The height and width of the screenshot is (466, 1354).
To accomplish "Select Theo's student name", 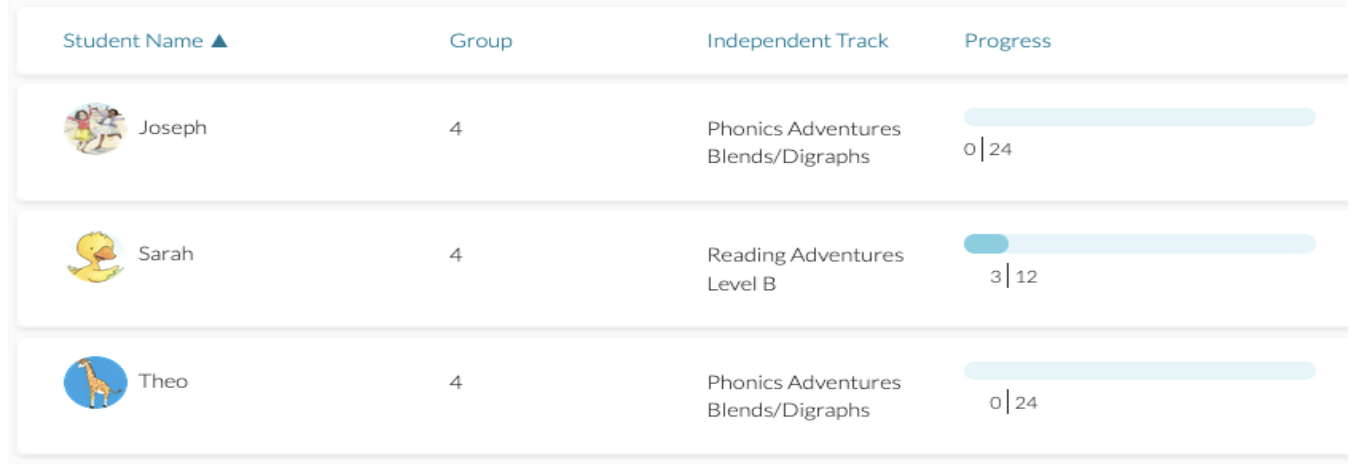I will coord(163,381).
